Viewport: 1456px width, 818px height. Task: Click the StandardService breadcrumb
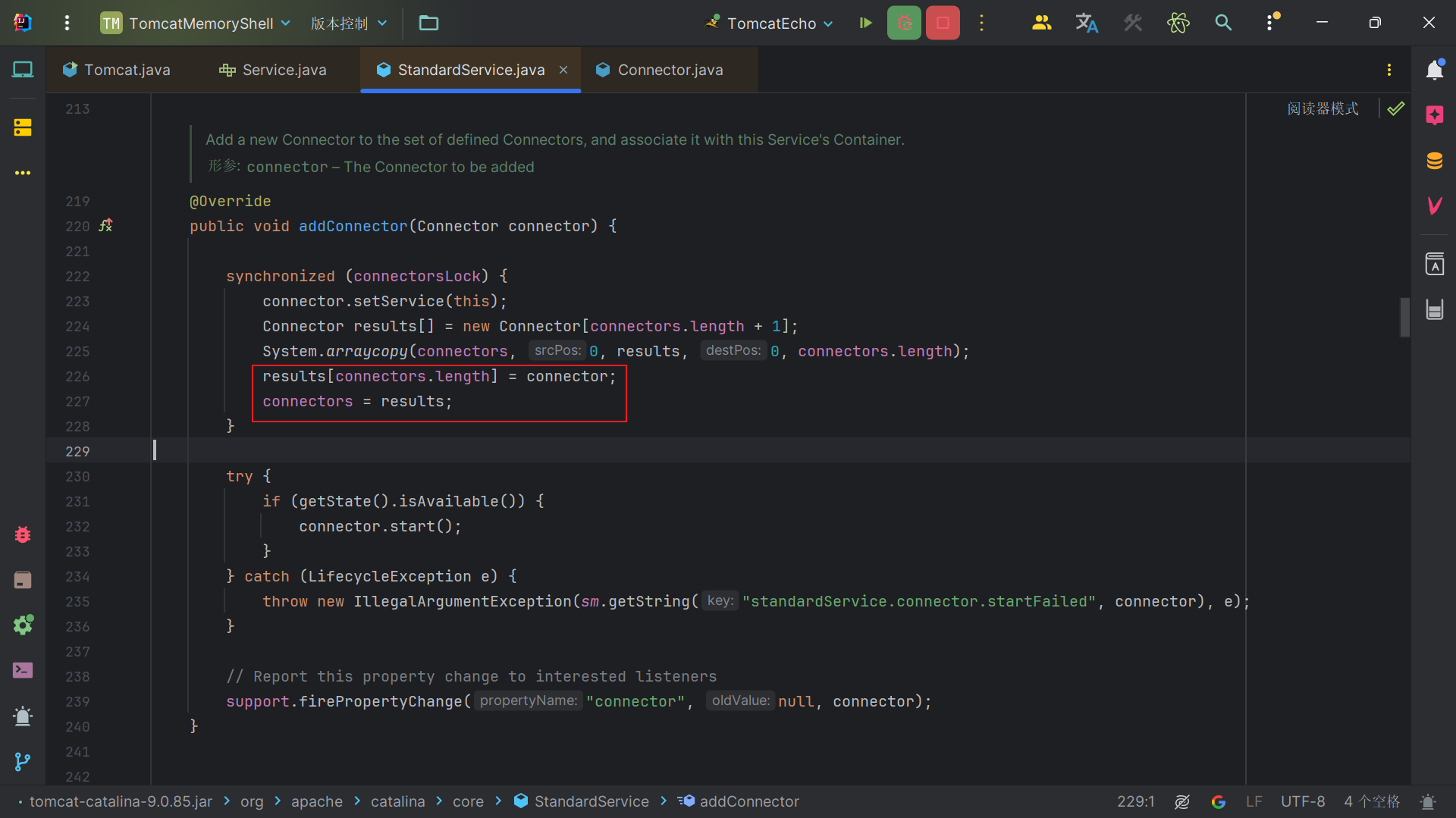[x=582, y=801]
